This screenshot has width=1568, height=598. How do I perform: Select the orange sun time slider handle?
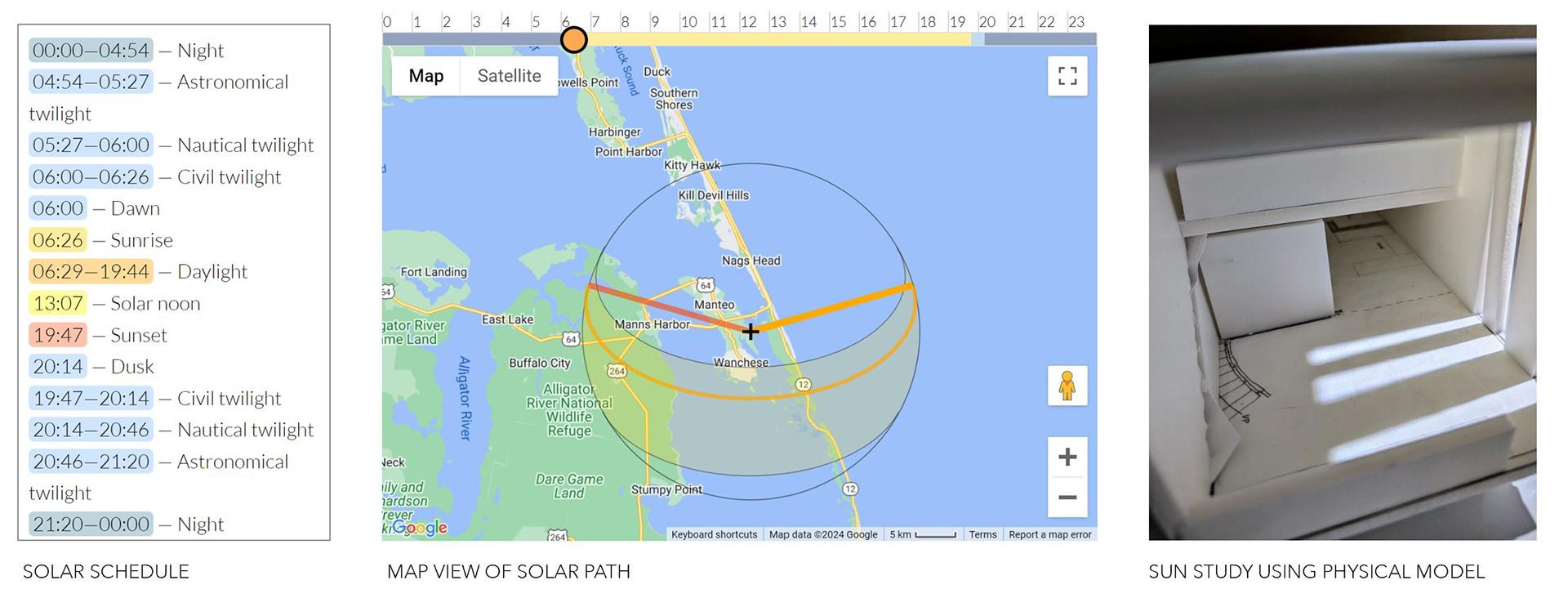pyautogui.click(x=574, y=39)
